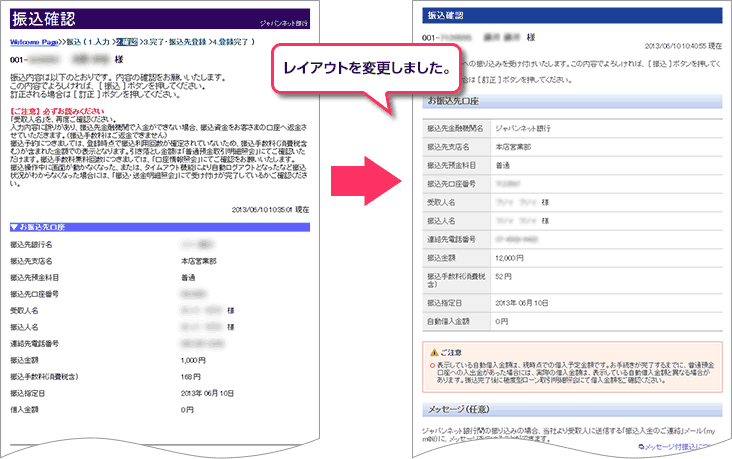Click the highlighted step 2 in breadcrumb

127,41
